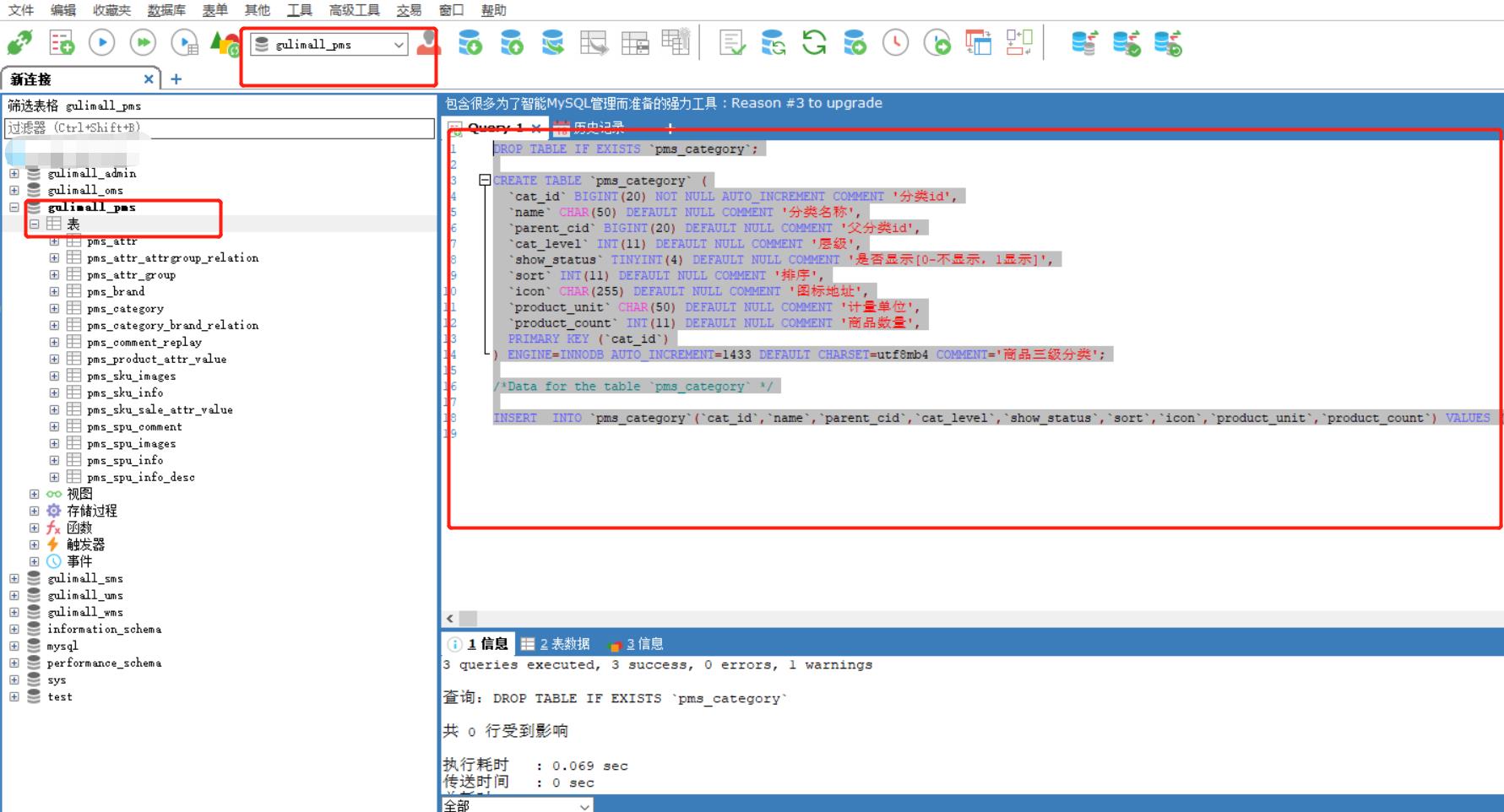Click the plain table toolbar icon
The image size is (1504, 812).
coord(635,42)
